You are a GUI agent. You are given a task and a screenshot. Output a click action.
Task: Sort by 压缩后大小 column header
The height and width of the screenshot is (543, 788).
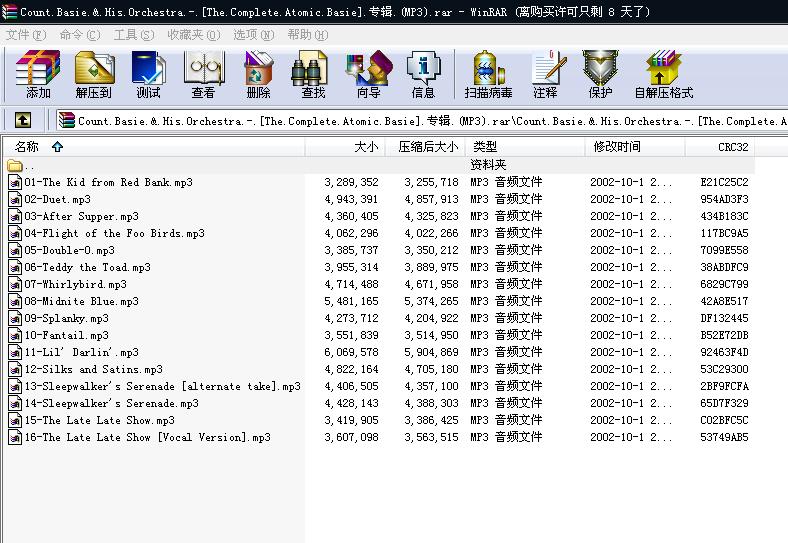425,147
